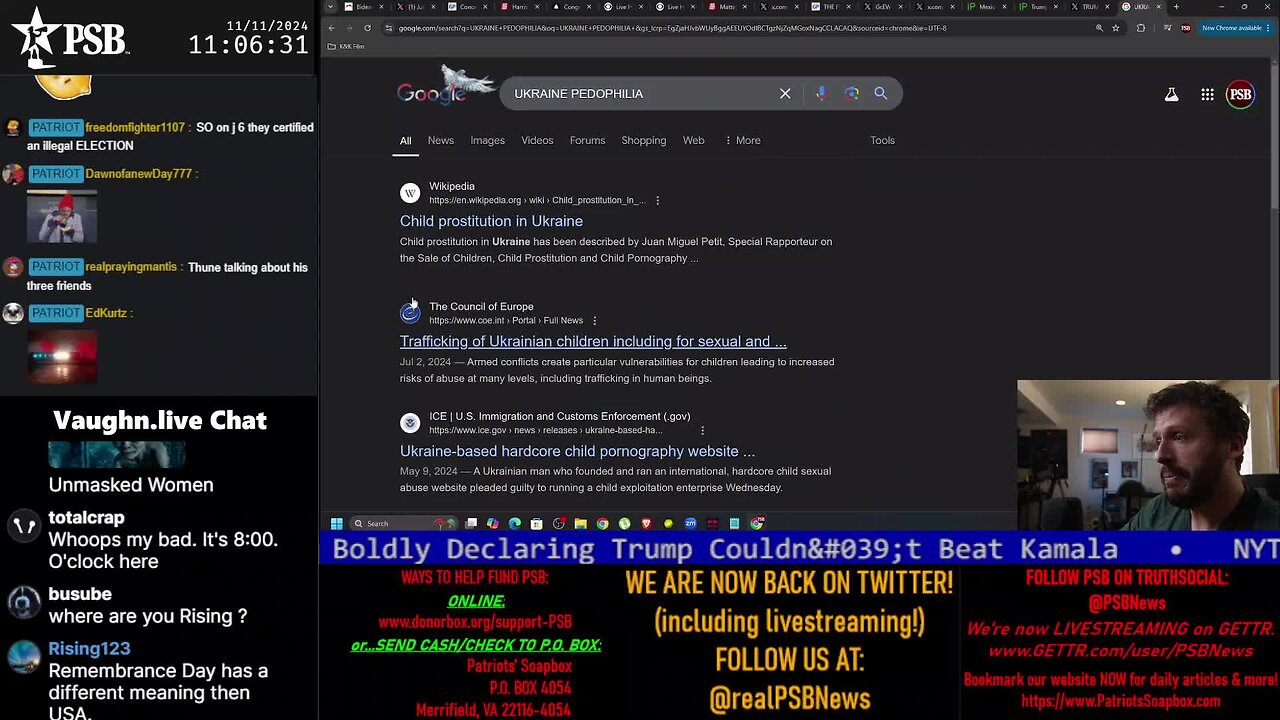Switch to the News tab

pyautogui.click(x=441, y=140)
